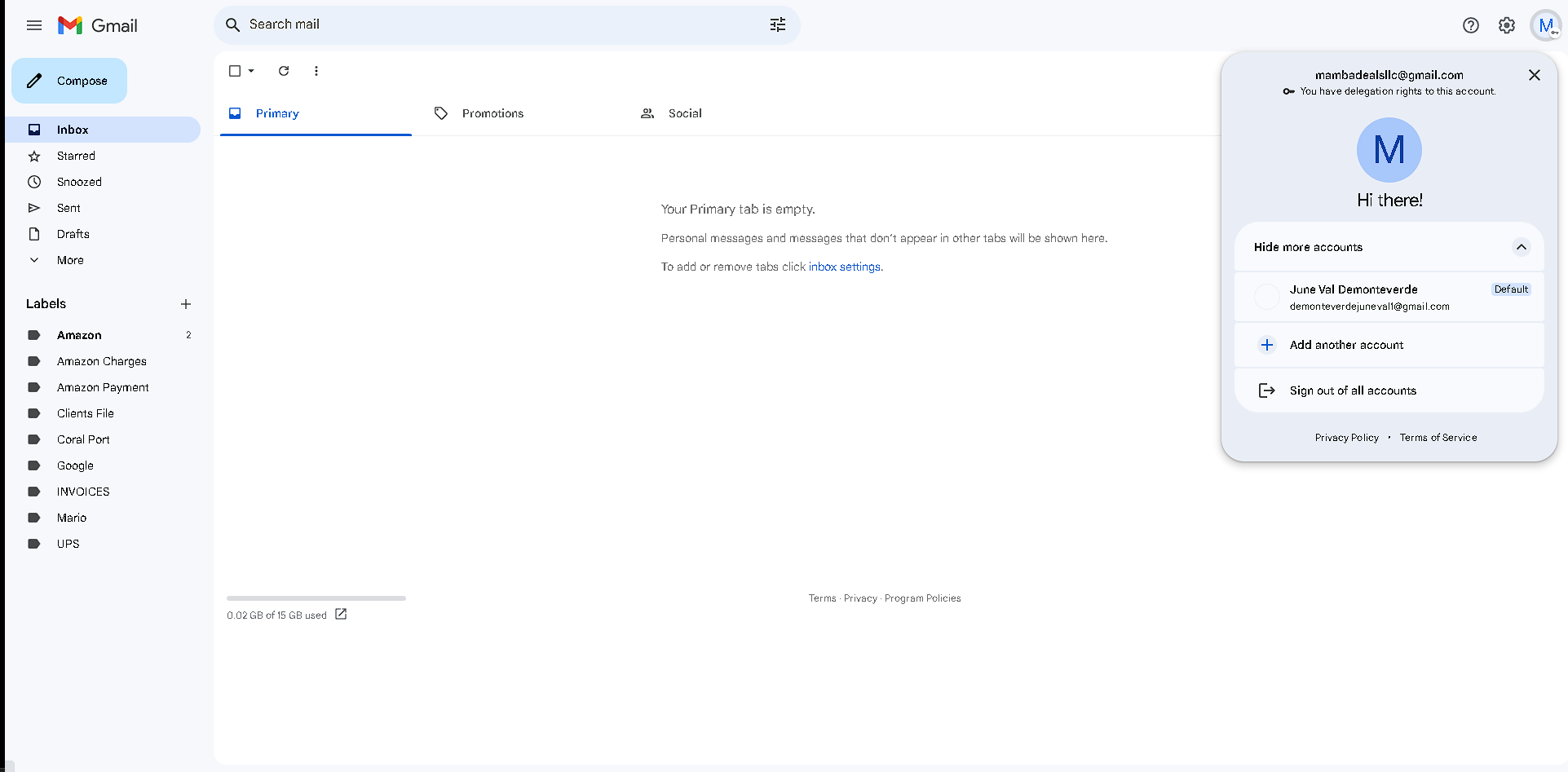1568x772 pixels.
Task: Click the Social people icon
Action: (647, 113)
